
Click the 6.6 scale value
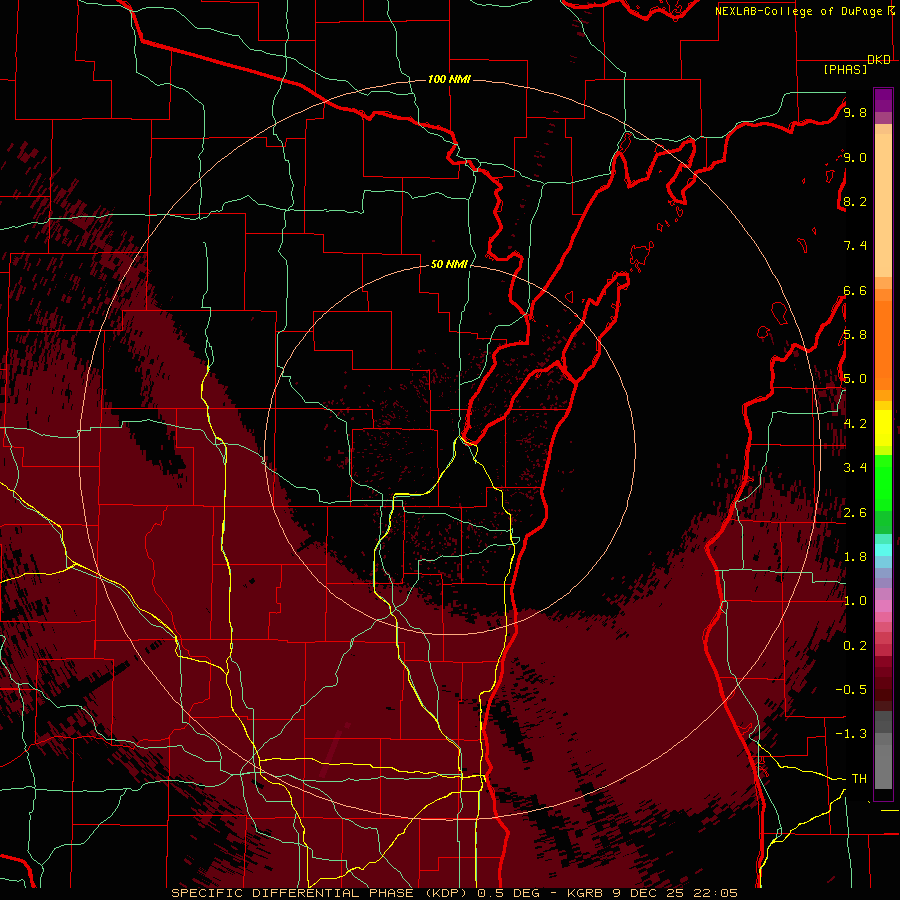[x=855, y=290]
